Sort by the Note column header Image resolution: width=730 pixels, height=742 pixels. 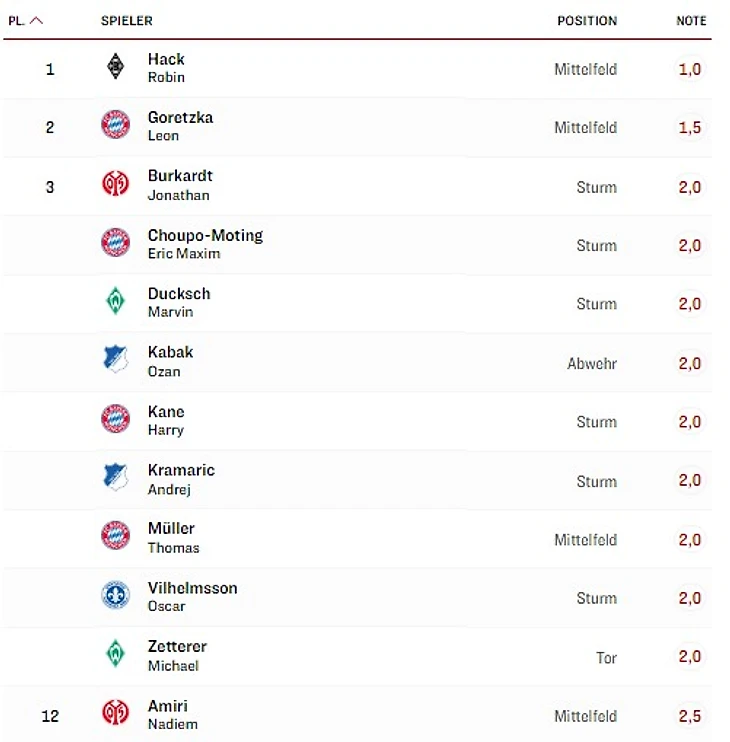pyautogui.click(x=691, y=20)
